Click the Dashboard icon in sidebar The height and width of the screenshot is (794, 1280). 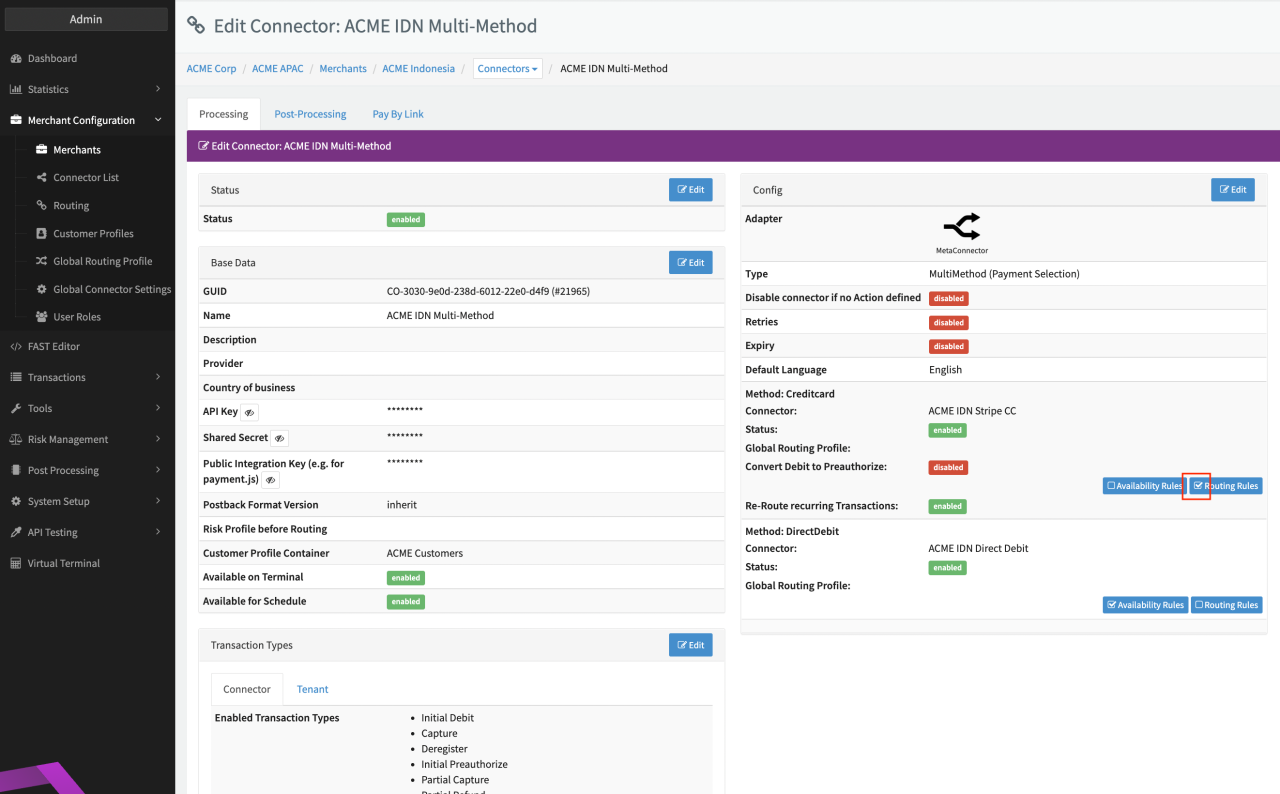[x=16, y=59]
